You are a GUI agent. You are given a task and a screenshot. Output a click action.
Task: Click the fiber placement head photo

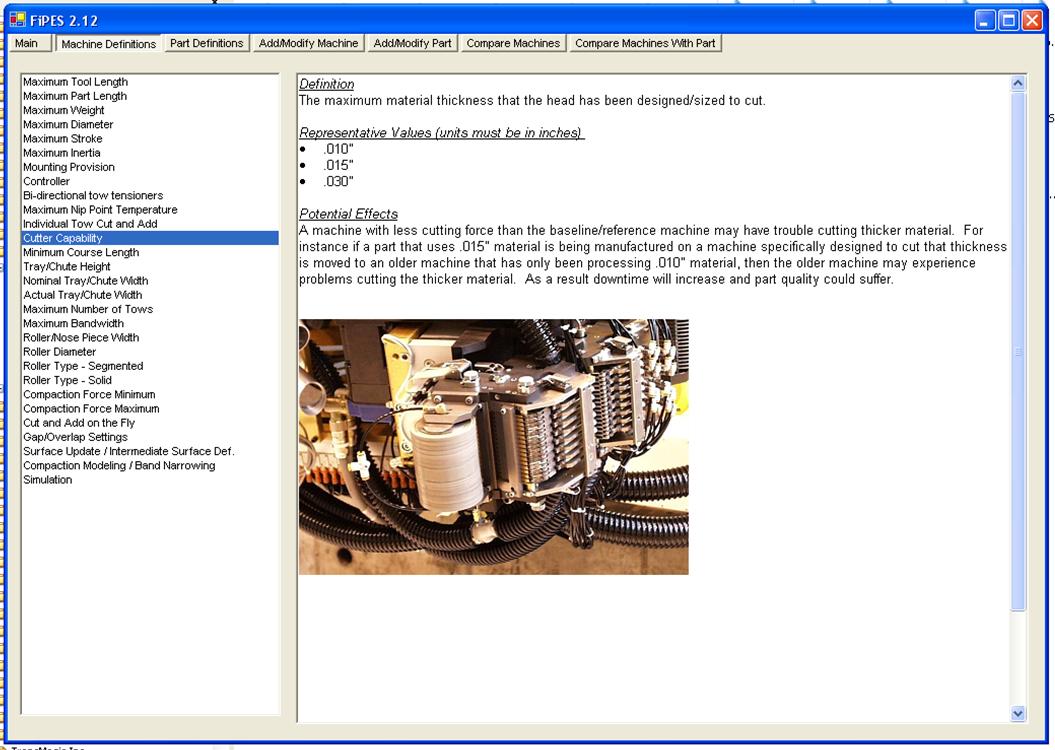(x=493, y=446)
